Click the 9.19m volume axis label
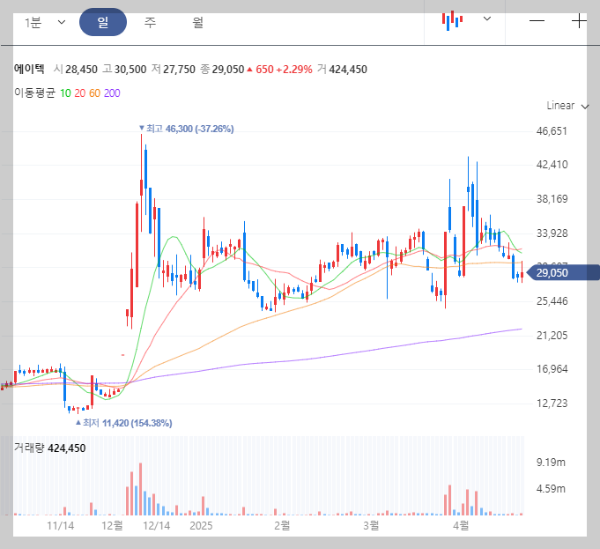Image resolution: width=600 pixels, height=549 pixels. pos(551,462)
